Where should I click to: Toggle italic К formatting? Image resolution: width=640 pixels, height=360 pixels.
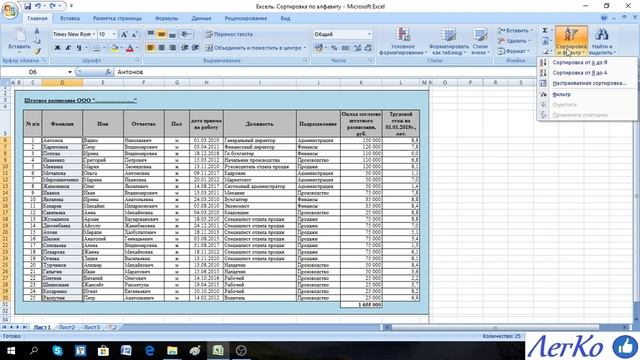click(68, 48)
